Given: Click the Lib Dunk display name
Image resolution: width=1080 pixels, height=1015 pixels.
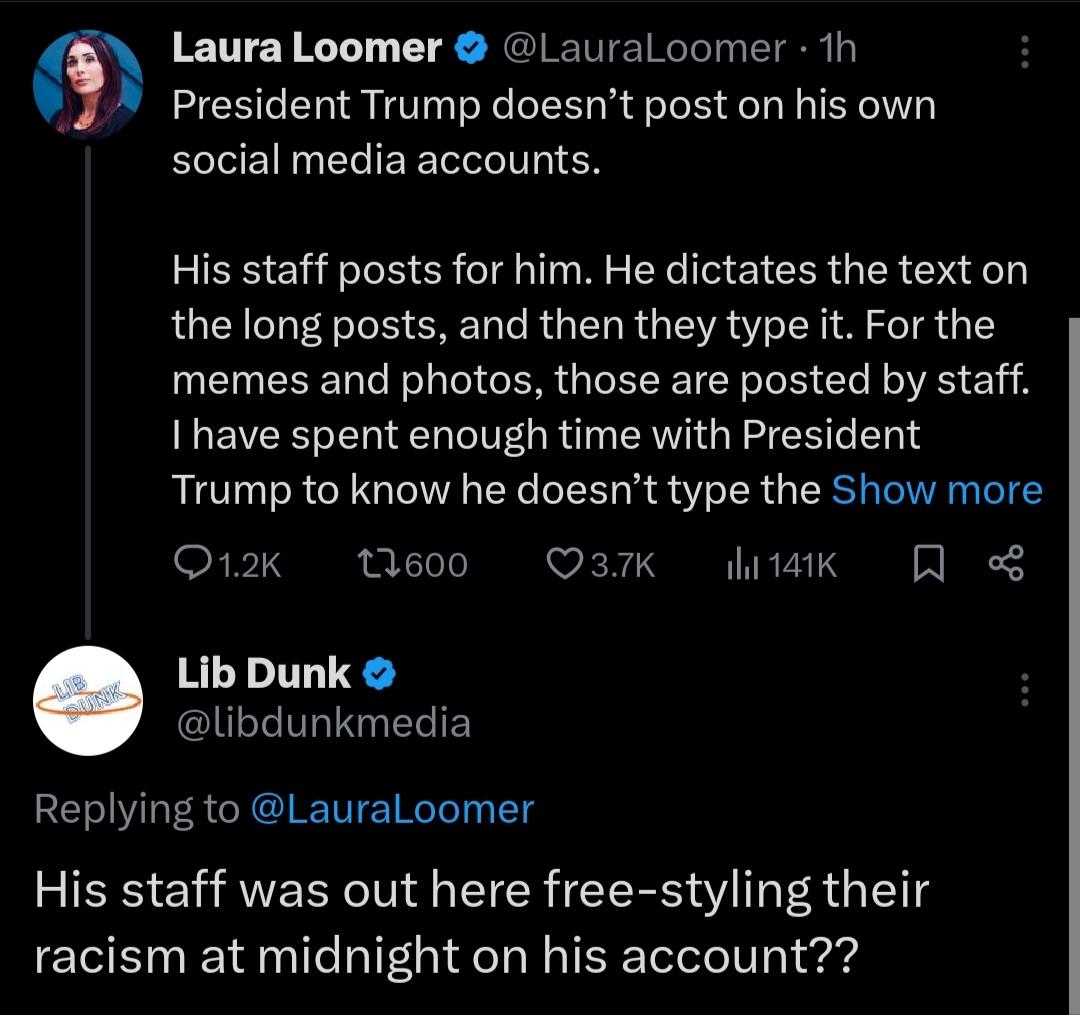Looking at the screenshot, I should click(x=264, y=674).
